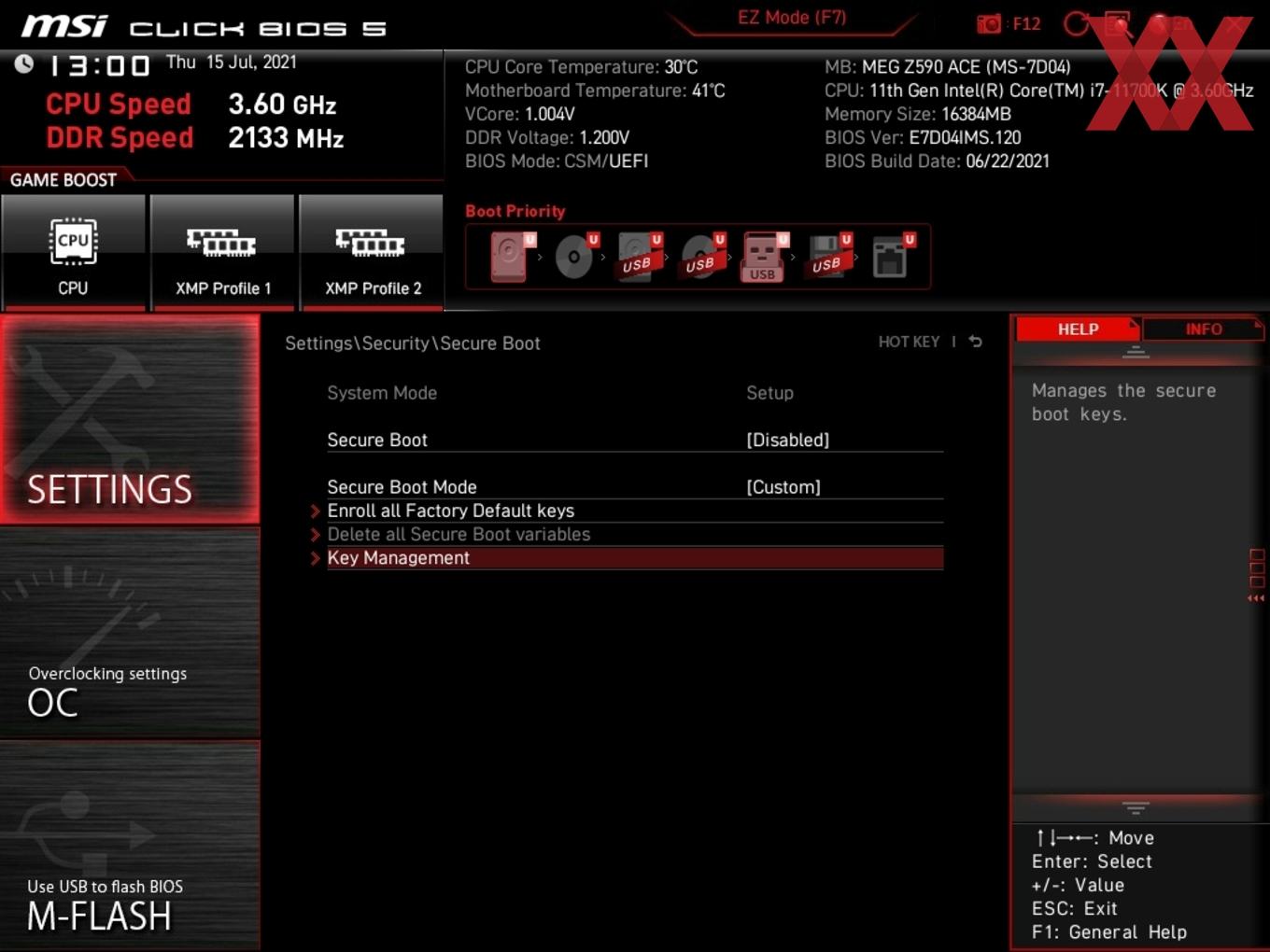The height and width of the screenshot is (952, 1270).
Task: Enable XMP Profile 1
Action: pyautogui.click(x=222, y=251)
